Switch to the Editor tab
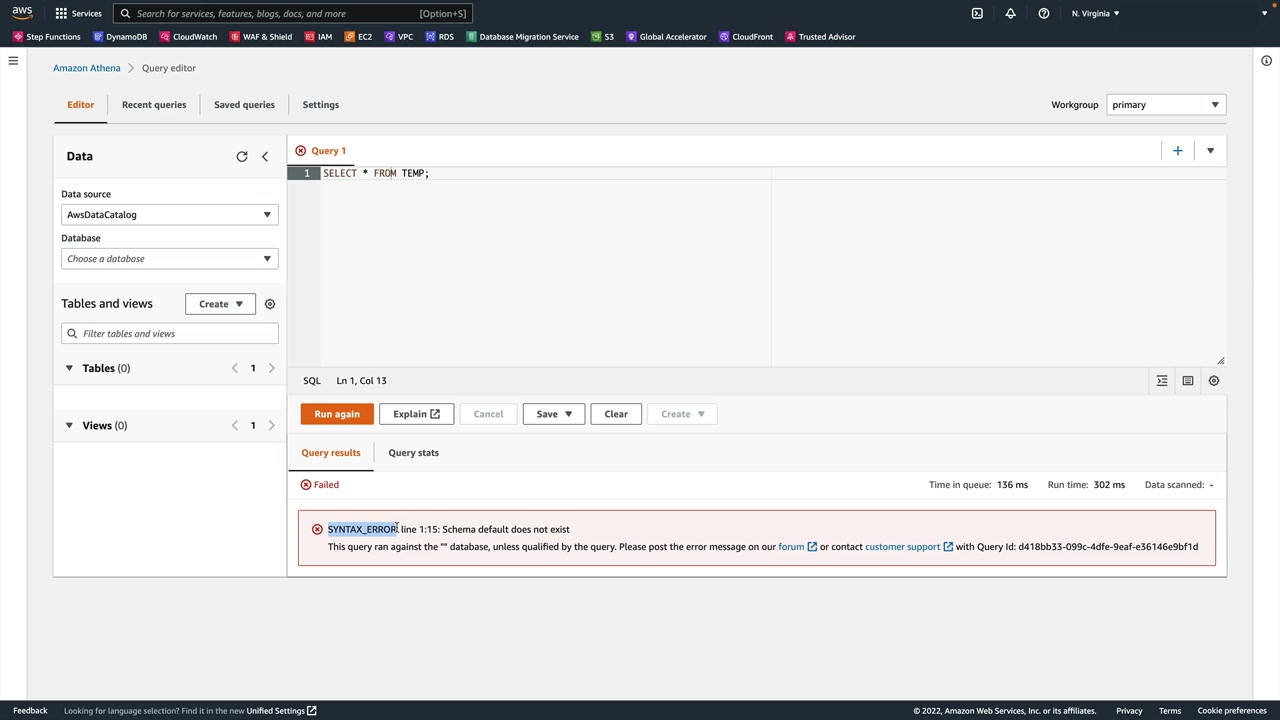 81,105
